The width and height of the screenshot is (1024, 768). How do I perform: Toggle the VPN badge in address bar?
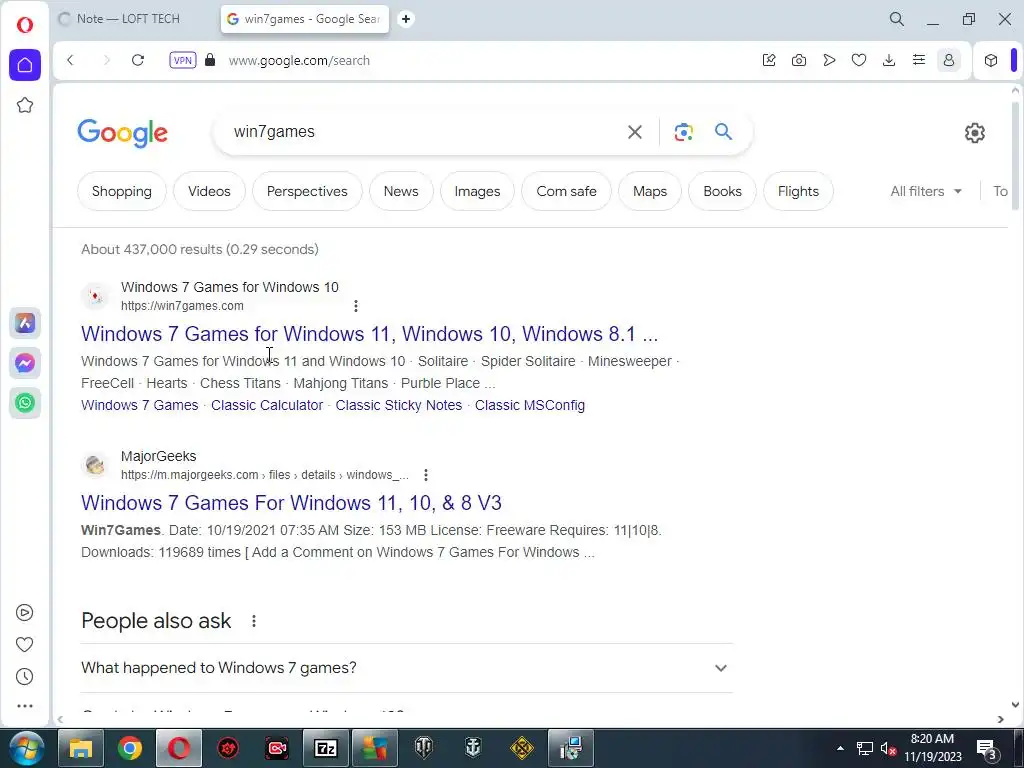point(182,60)
